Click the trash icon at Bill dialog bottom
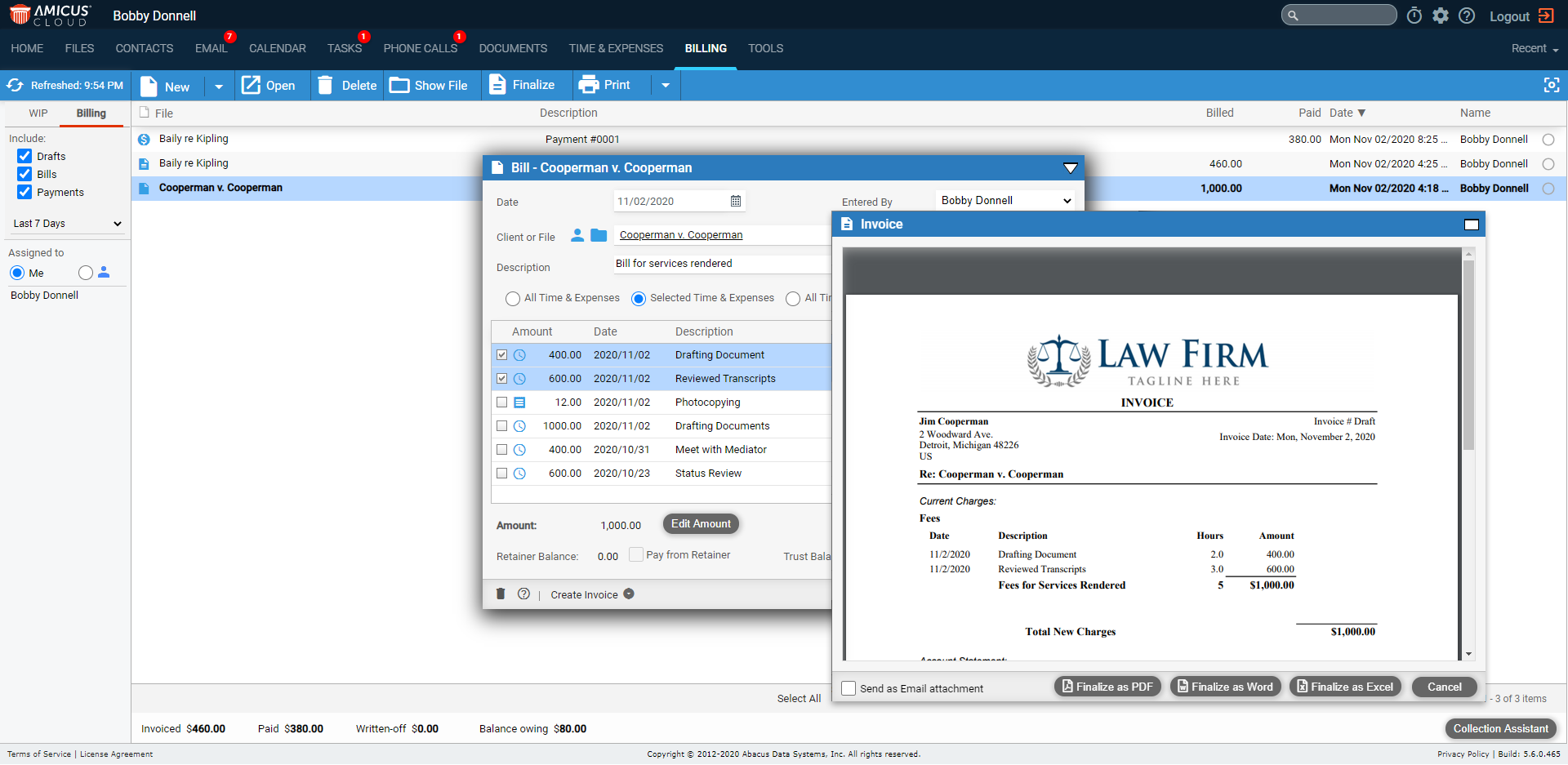Screen dimensions: 1568x765 pyautogui.click(x=501, y=594)
